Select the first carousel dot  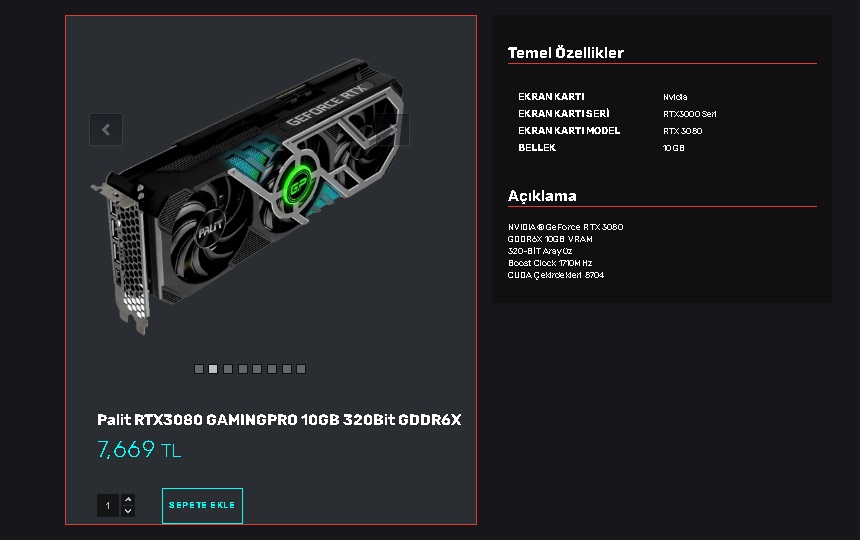[199, 369]
